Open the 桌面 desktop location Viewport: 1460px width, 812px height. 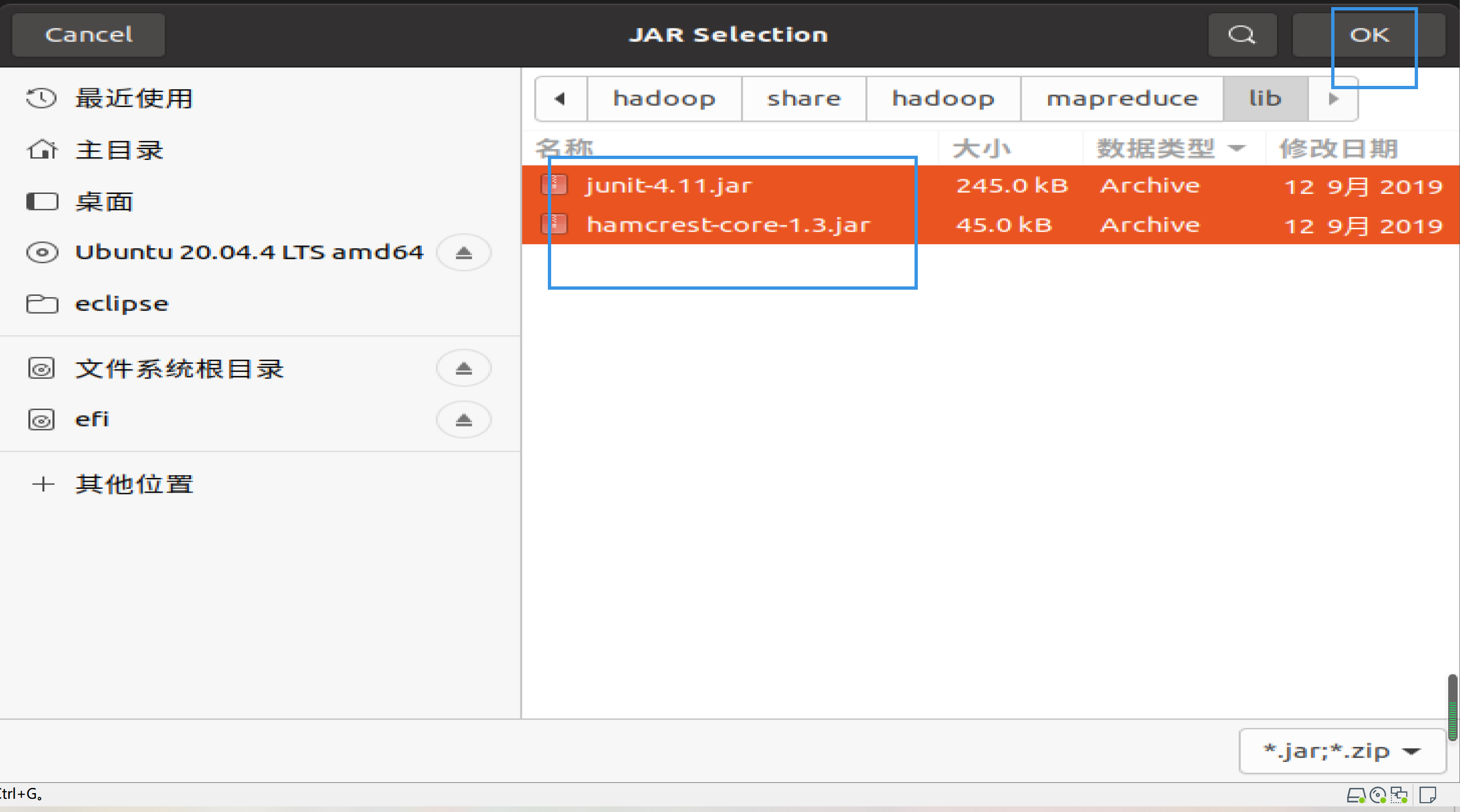point(104,202)
